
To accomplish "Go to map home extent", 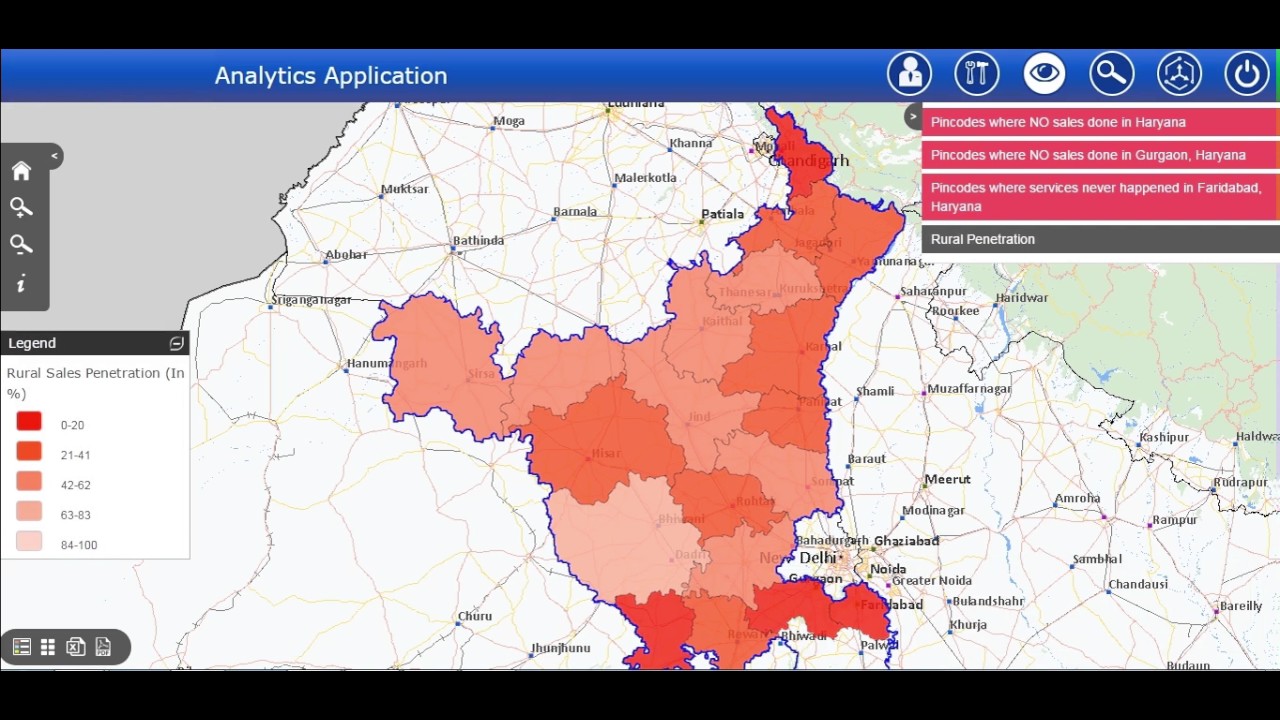I will (21, 171).
